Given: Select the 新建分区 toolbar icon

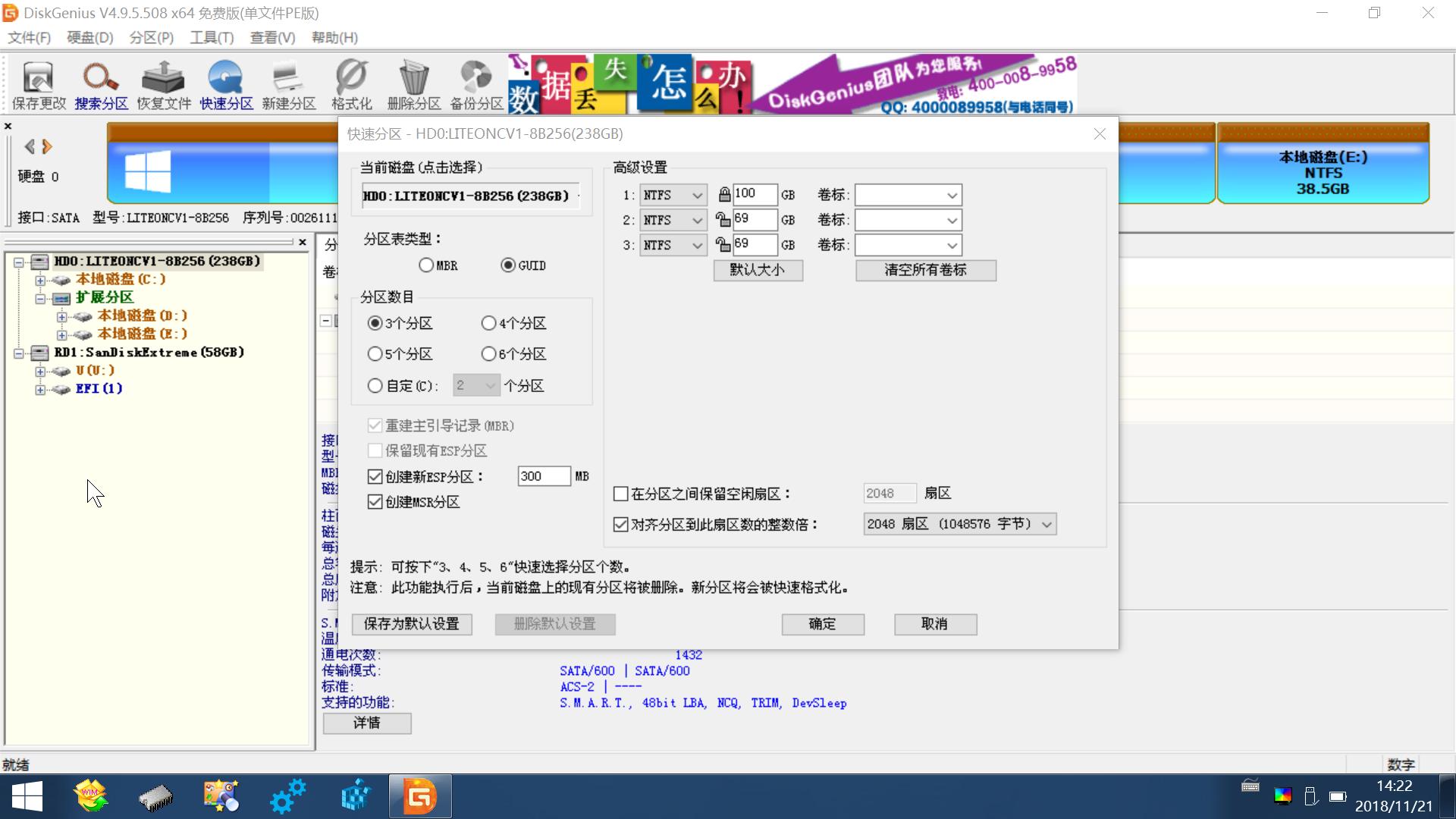Looking at the screenshot, I should tap(288, 83).
